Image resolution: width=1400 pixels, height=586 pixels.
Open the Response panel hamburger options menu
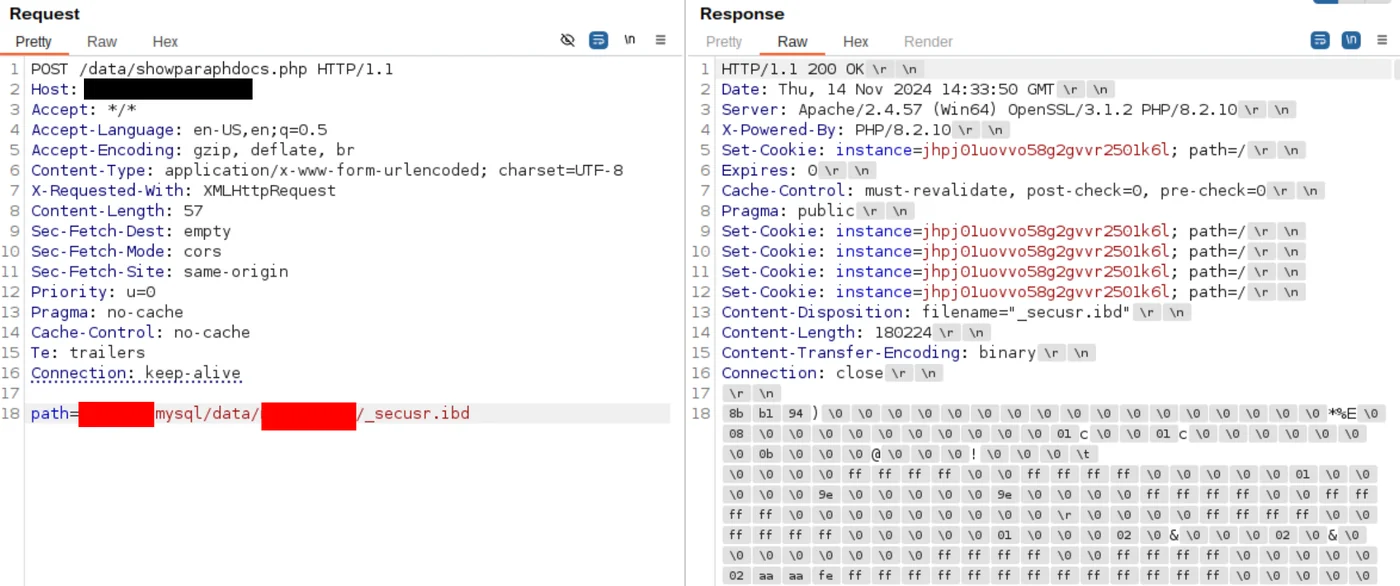coord(1383,40)
